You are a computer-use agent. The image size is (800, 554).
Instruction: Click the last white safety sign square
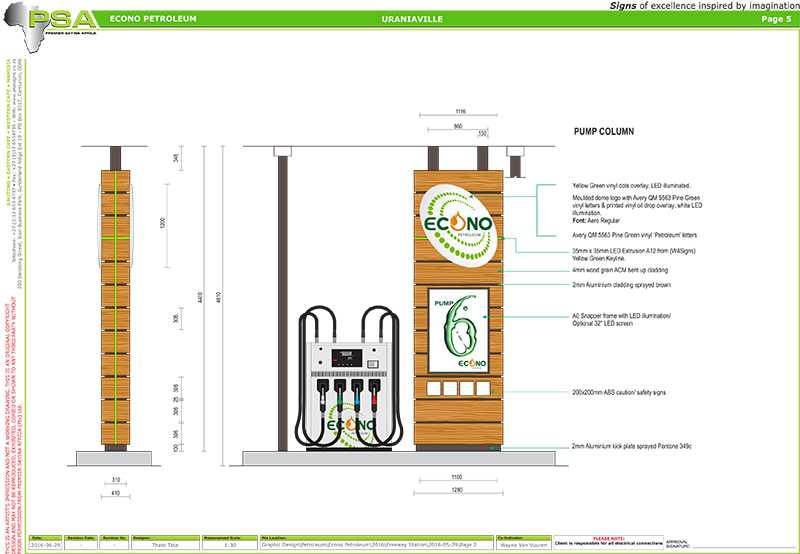click(483, 388)
